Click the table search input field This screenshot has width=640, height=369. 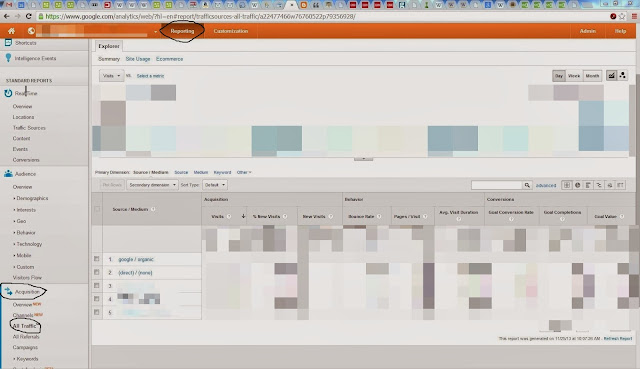(496, 185)
